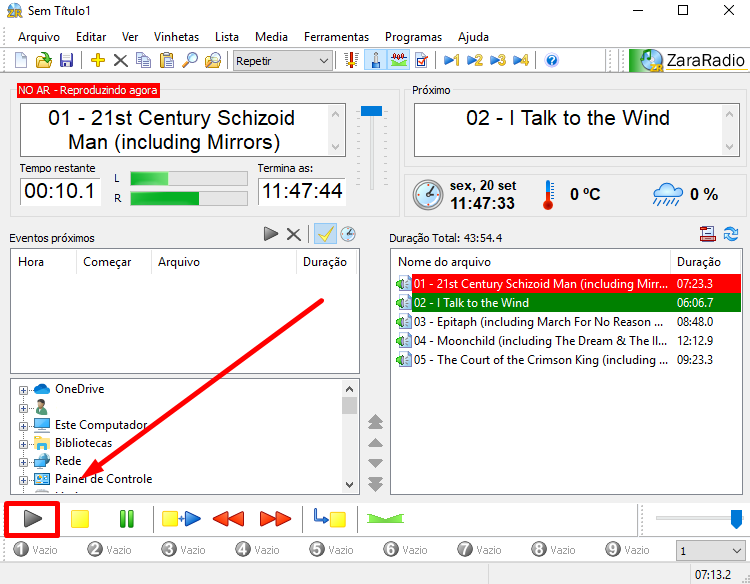Open the jingle page number dropdown
The image size is (750, 584).
711,551
